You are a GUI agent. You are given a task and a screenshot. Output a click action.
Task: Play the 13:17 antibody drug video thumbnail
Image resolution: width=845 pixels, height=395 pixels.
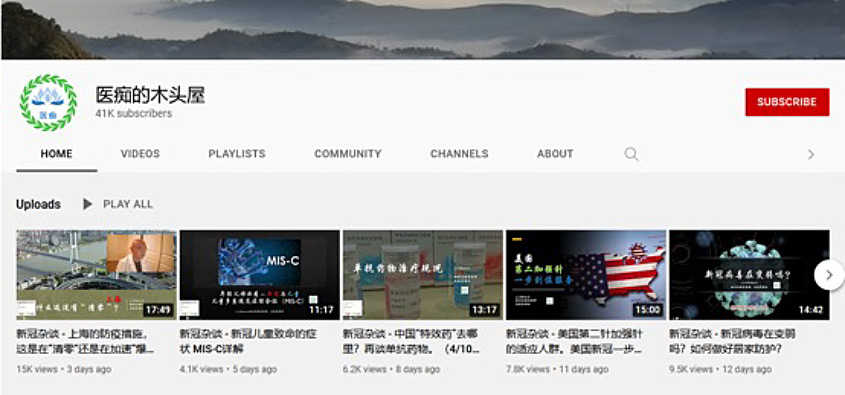click(423, 275)
